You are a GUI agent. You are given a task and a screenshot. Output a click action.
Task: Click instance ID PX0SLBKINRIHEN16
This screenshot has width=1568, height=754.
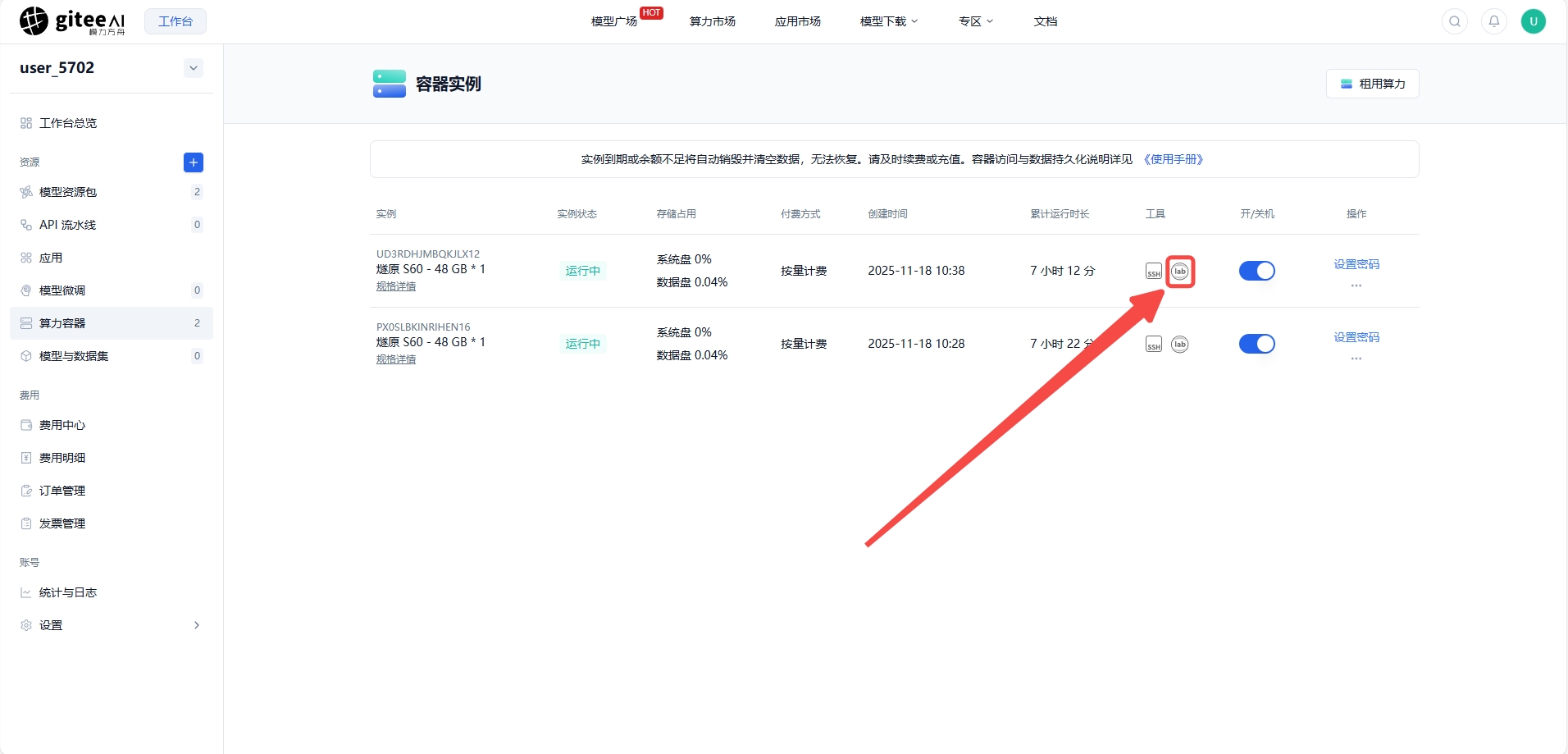[423, 327]
